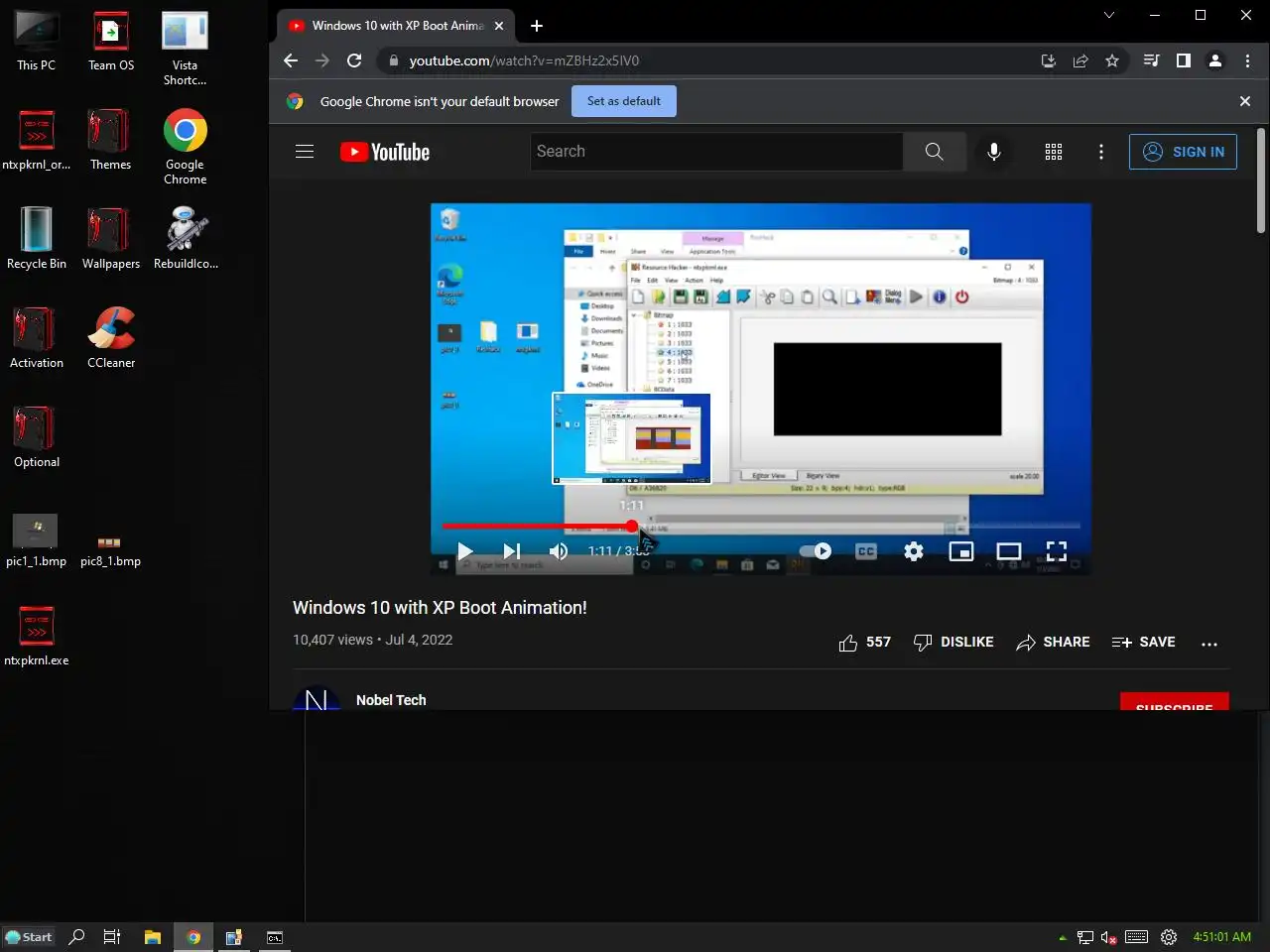Open the Chrome three-dot menu
Image resolution: width=1270 pixels, height=952 pixels.
pos(1247,60)
